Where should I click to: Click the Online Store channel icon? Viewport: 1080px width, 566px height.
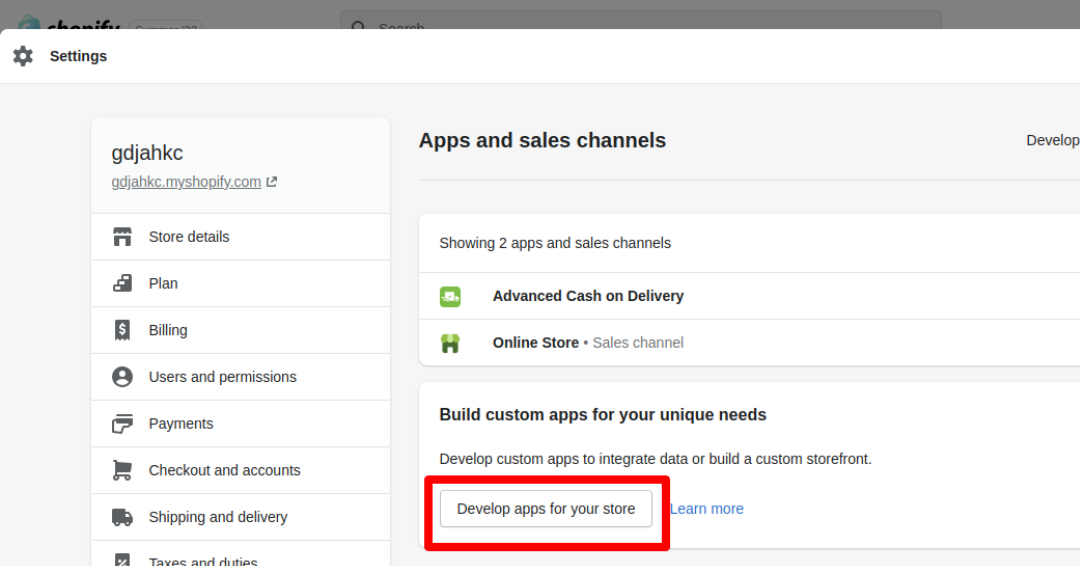[x=450, y=343]
